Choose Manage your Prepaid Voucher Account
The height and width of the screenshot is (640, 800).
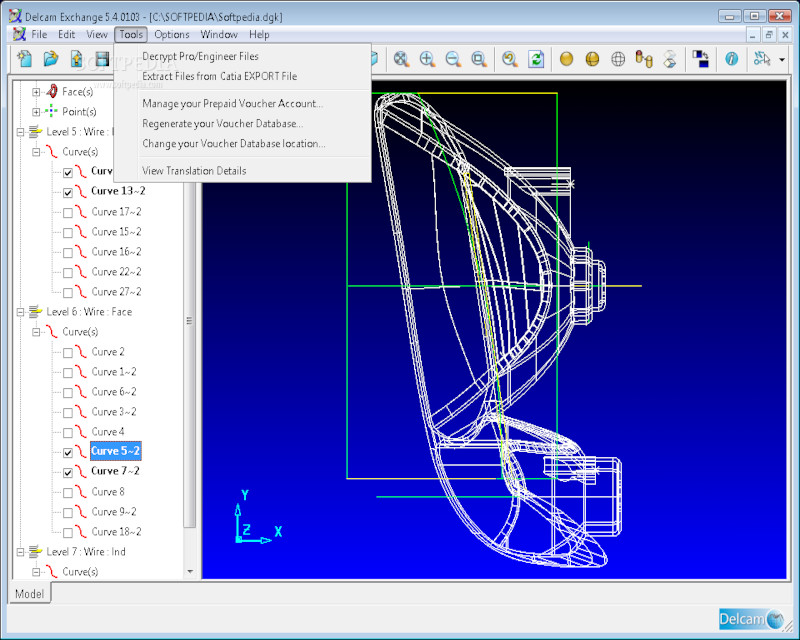[x=242, y=104]
